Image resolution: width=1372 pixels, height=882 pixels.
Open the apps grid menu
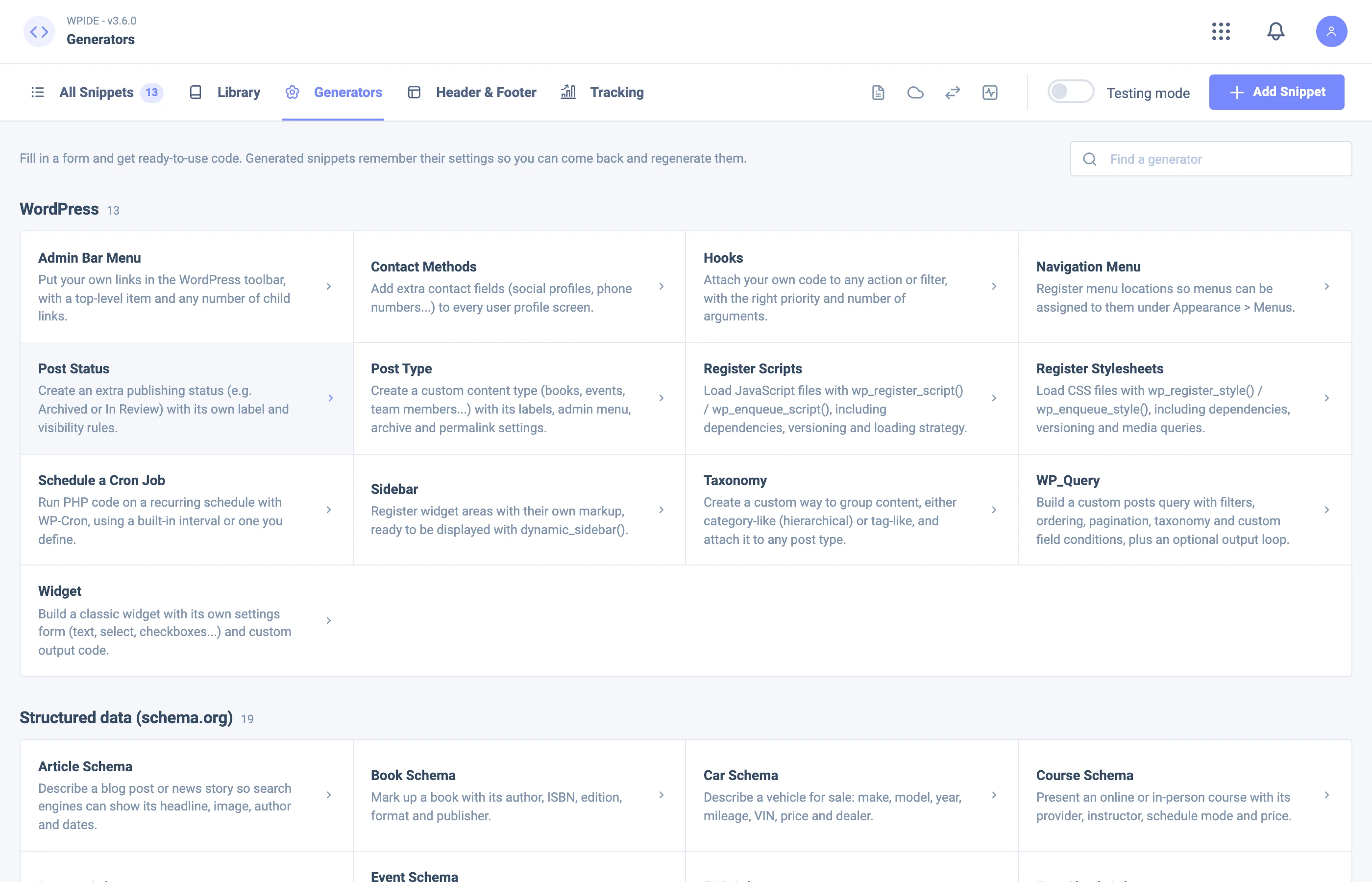1221,31
